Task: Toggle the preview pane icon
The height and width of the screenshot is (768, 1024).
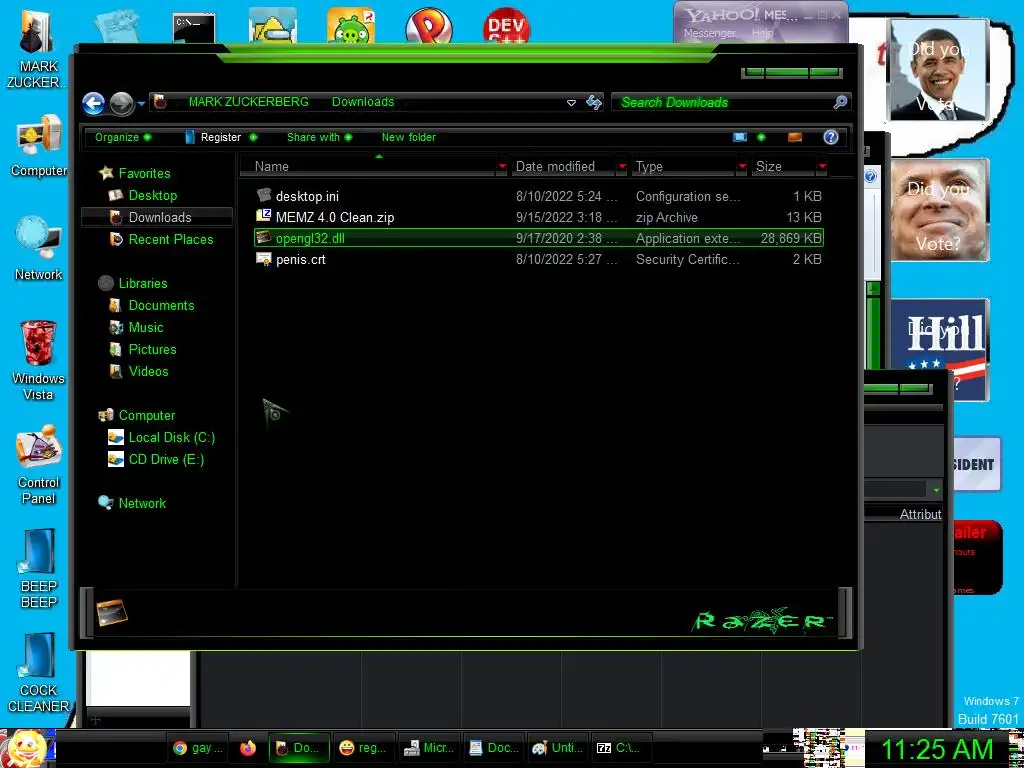Action: pyautogui.click(x=795, y=137)
